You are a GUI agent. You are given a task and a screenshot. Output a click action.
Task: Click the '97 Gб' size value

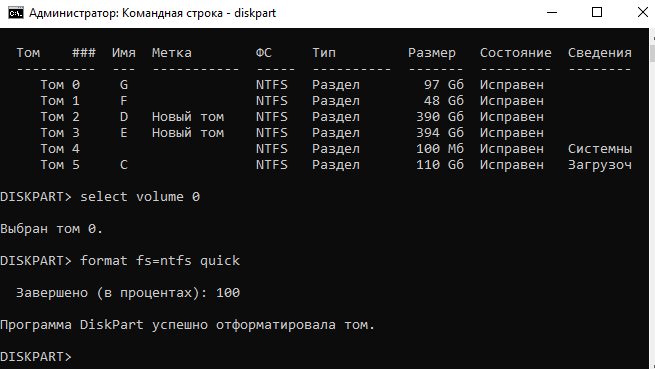[x=444, y=85]
